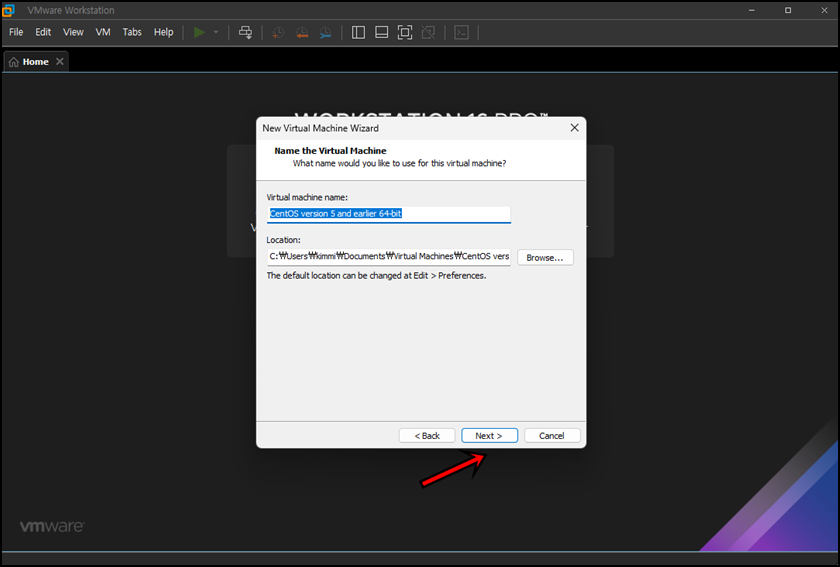840x567 pixels.
Task: Close the Home tab
Action: click(x=60, y=62)
